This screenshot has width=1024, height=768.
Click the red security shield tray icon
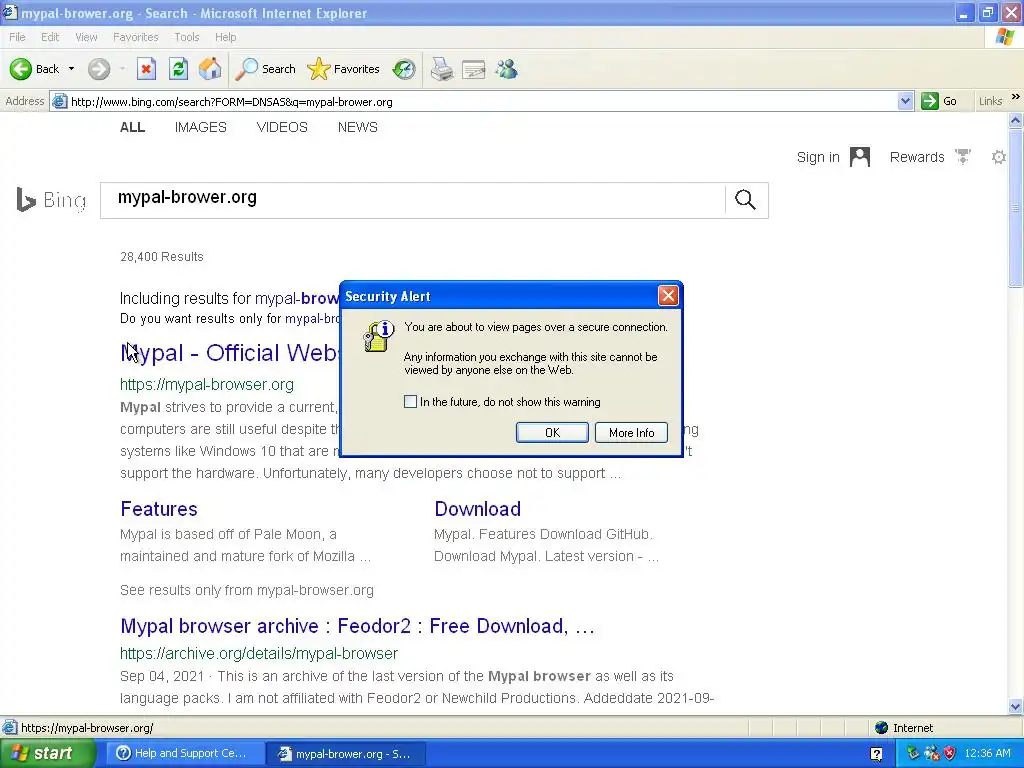(950, 754)
